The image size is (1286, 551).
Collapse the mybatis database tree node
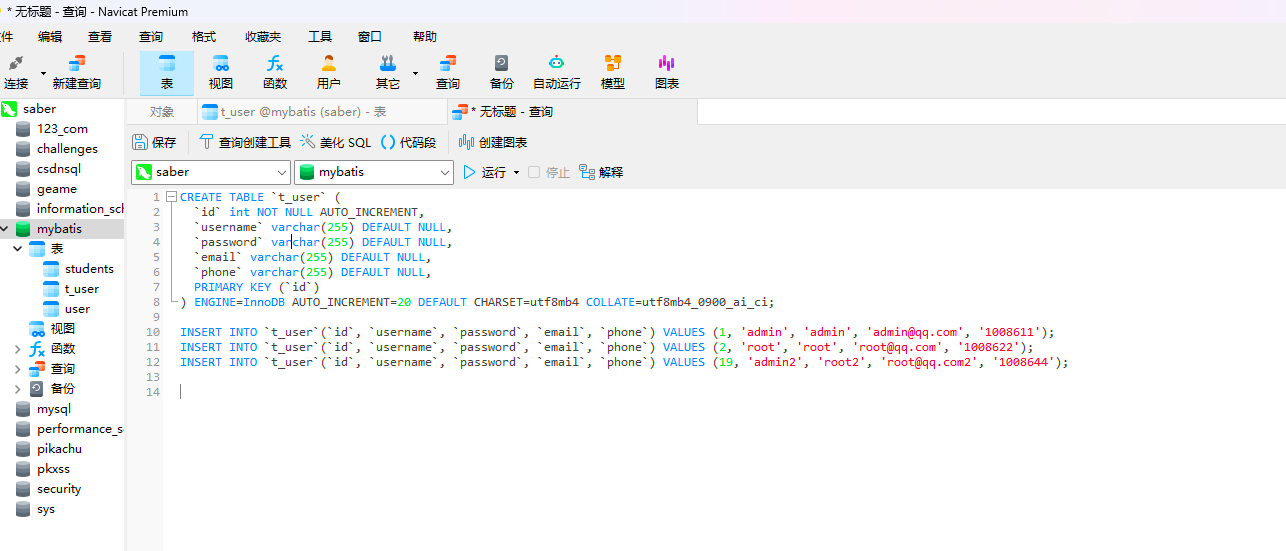pos(4,229)
